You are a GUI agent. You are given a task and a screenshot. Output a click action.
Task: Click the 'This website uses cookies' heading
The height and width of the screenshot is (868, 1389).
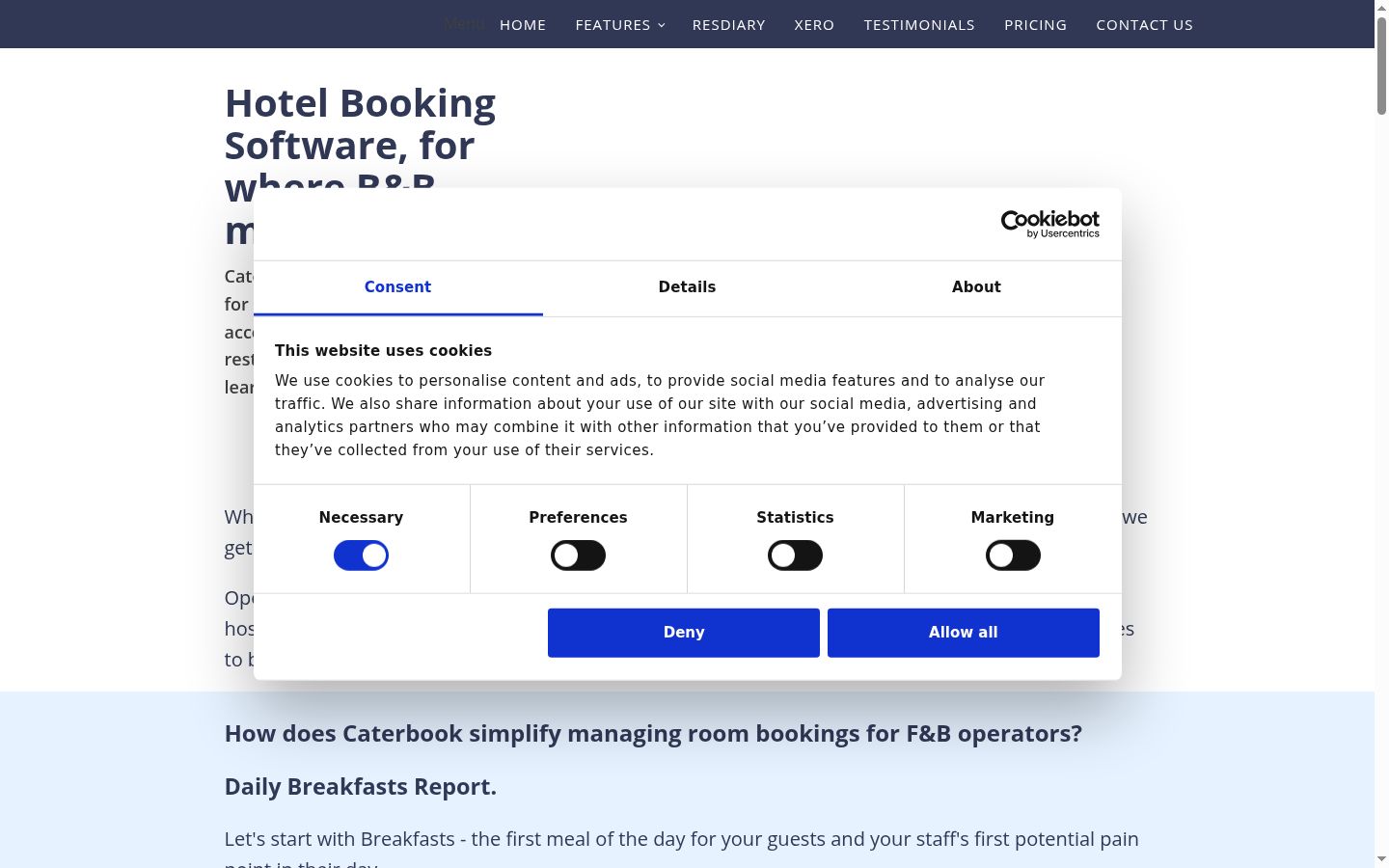(383, 351)
